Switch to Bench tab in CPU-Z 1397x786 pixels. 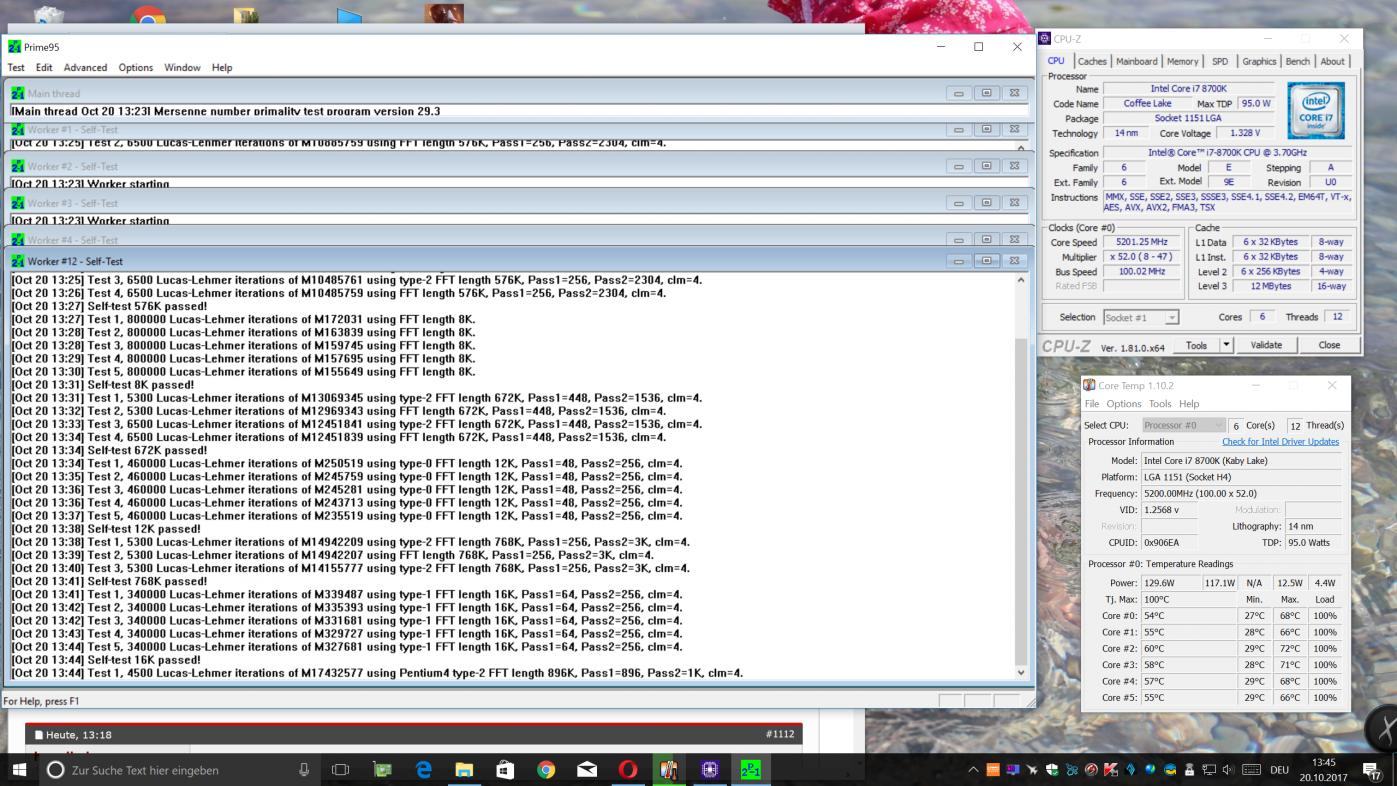(1297, 61)
